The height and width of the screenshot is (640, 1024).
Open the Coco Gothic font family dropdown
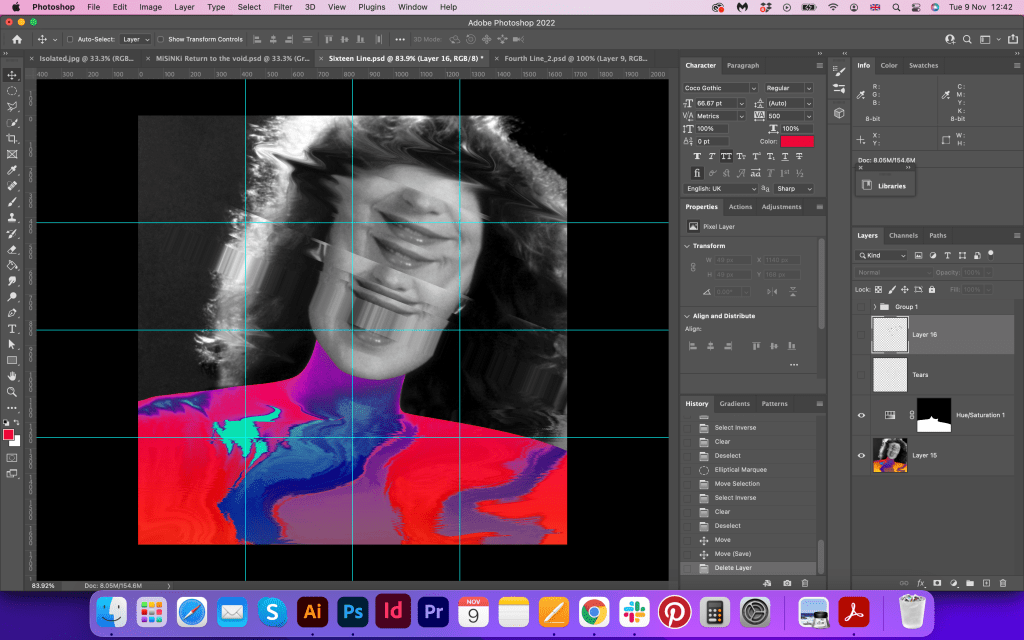[x=753, y=88]
